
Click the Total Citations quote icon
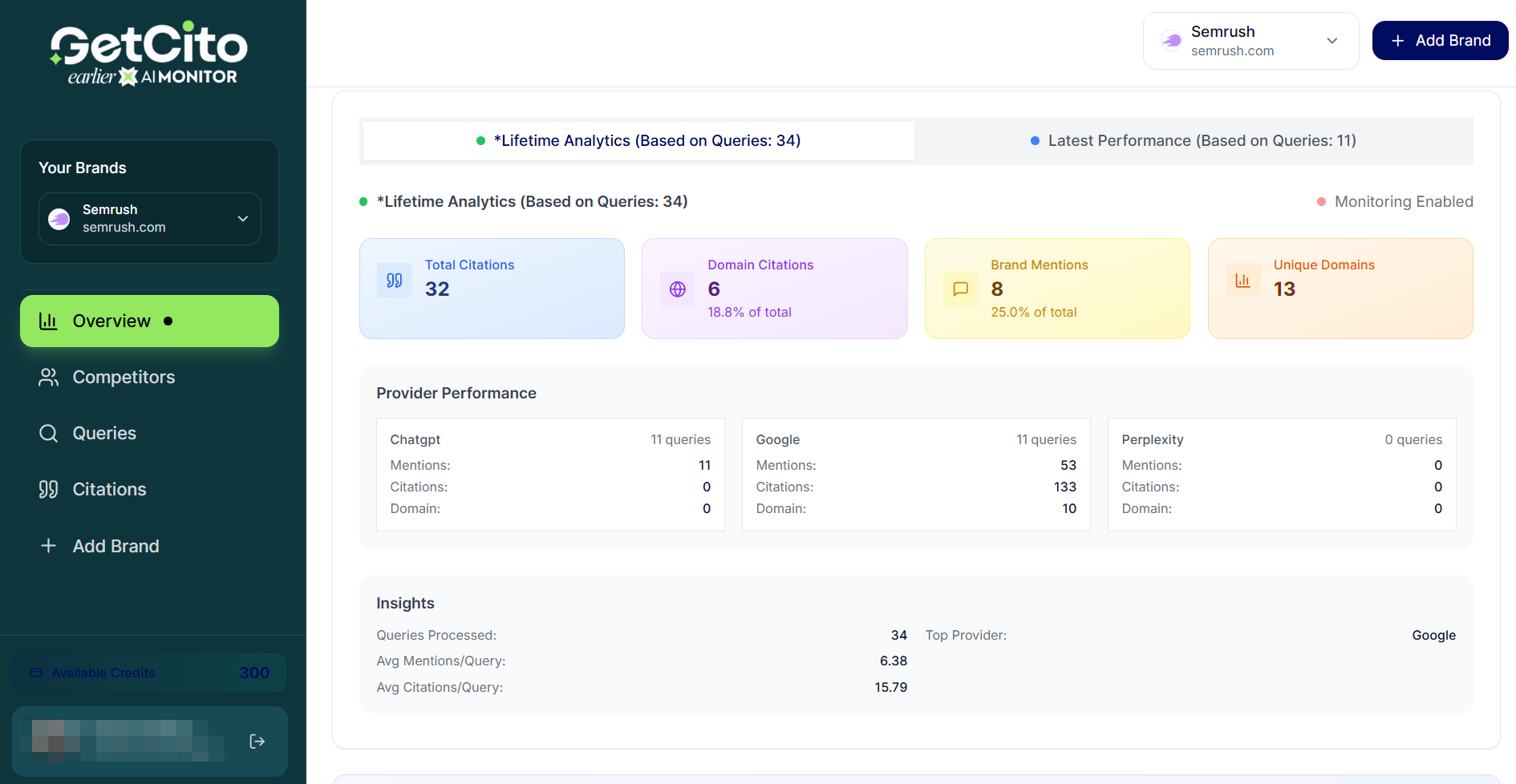(x=395, y=281)
